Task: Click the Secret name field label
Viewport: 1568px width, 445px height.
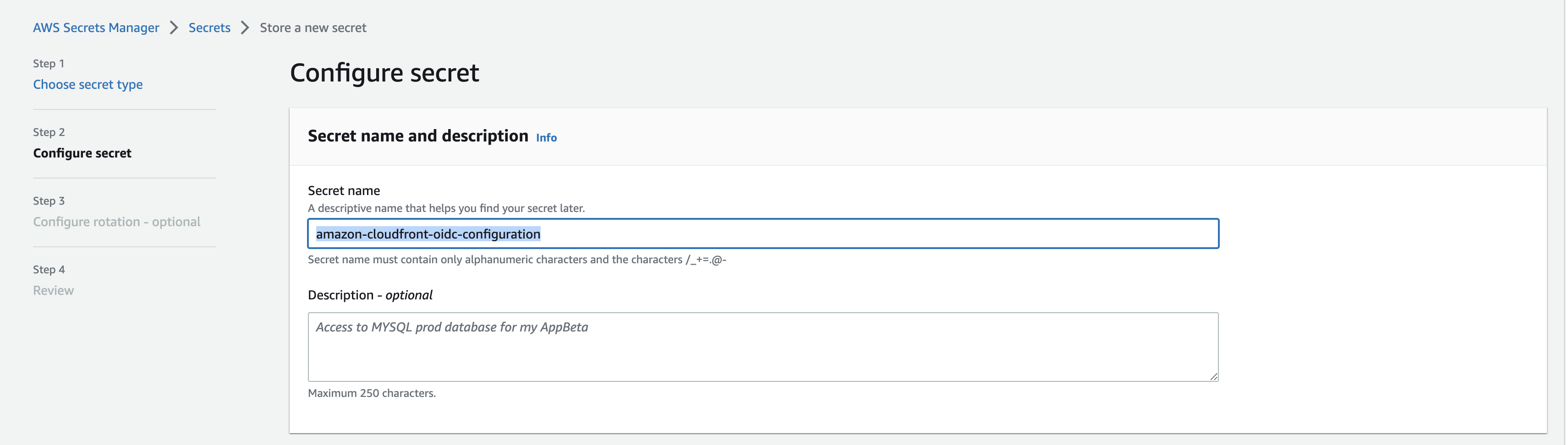Action: [x=344, y=190]
